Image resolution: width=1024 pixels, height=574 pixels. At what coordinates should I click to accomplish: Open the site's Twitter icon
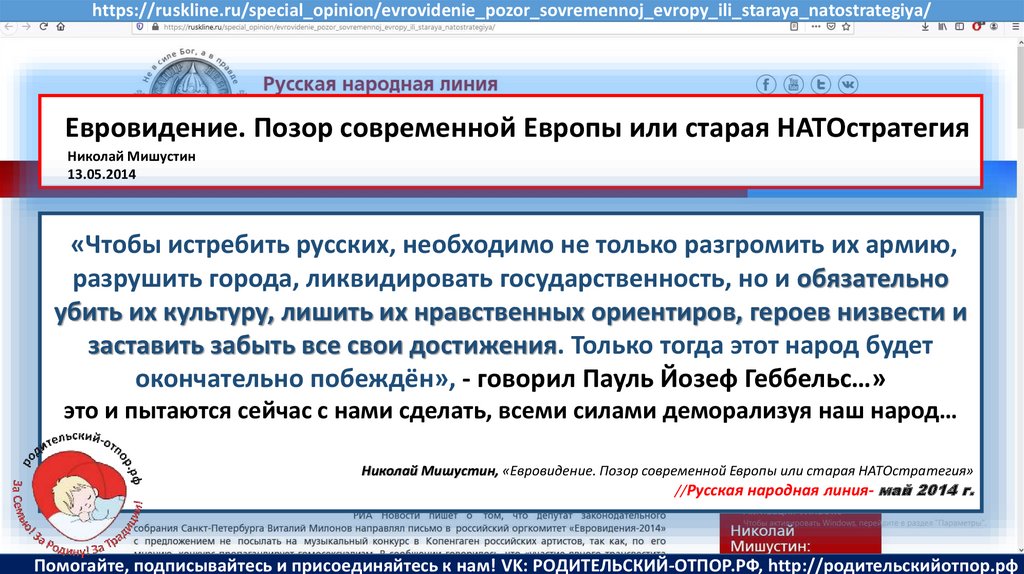tap(821, 84)
